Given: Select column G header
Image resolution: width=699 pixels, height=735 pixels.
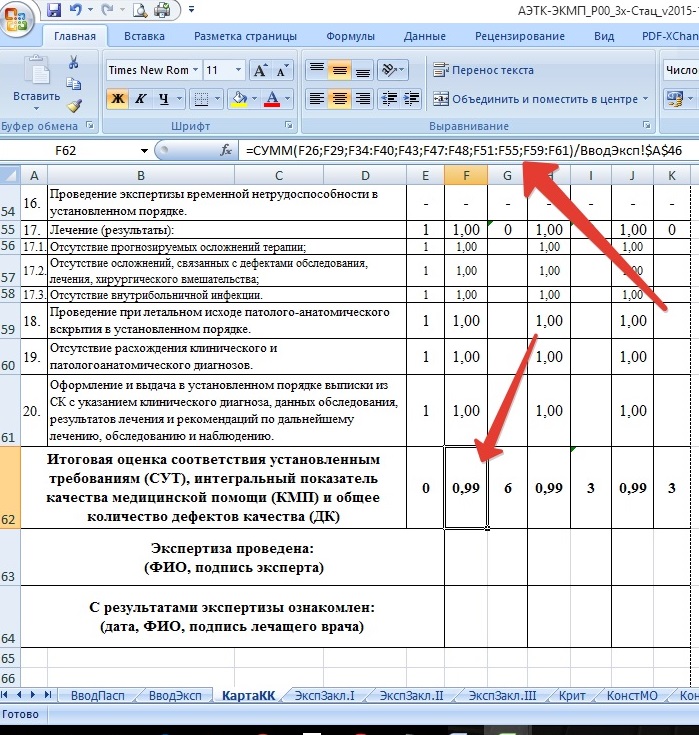Looking at the screenshot, I should [x=507, y=176].
